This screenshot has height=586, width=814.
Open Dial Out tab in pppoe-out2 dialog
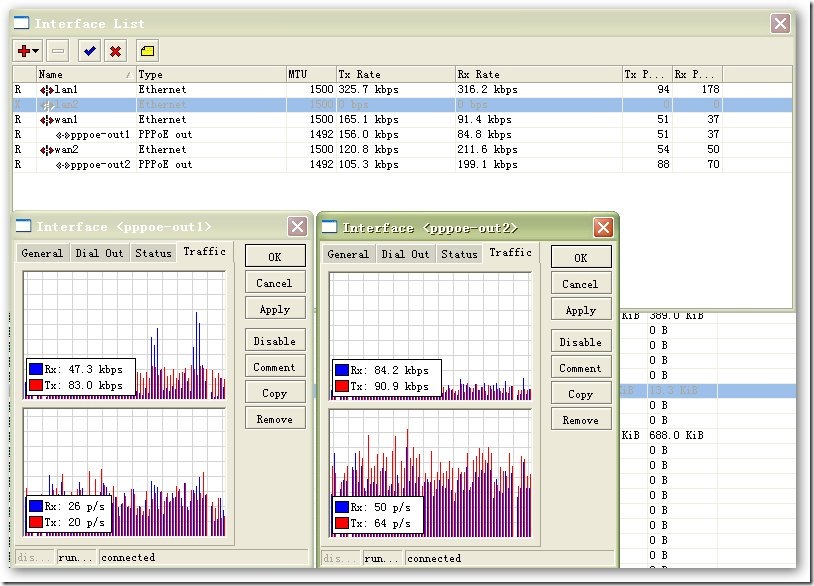pyautogui.click(x=405, y=254)
